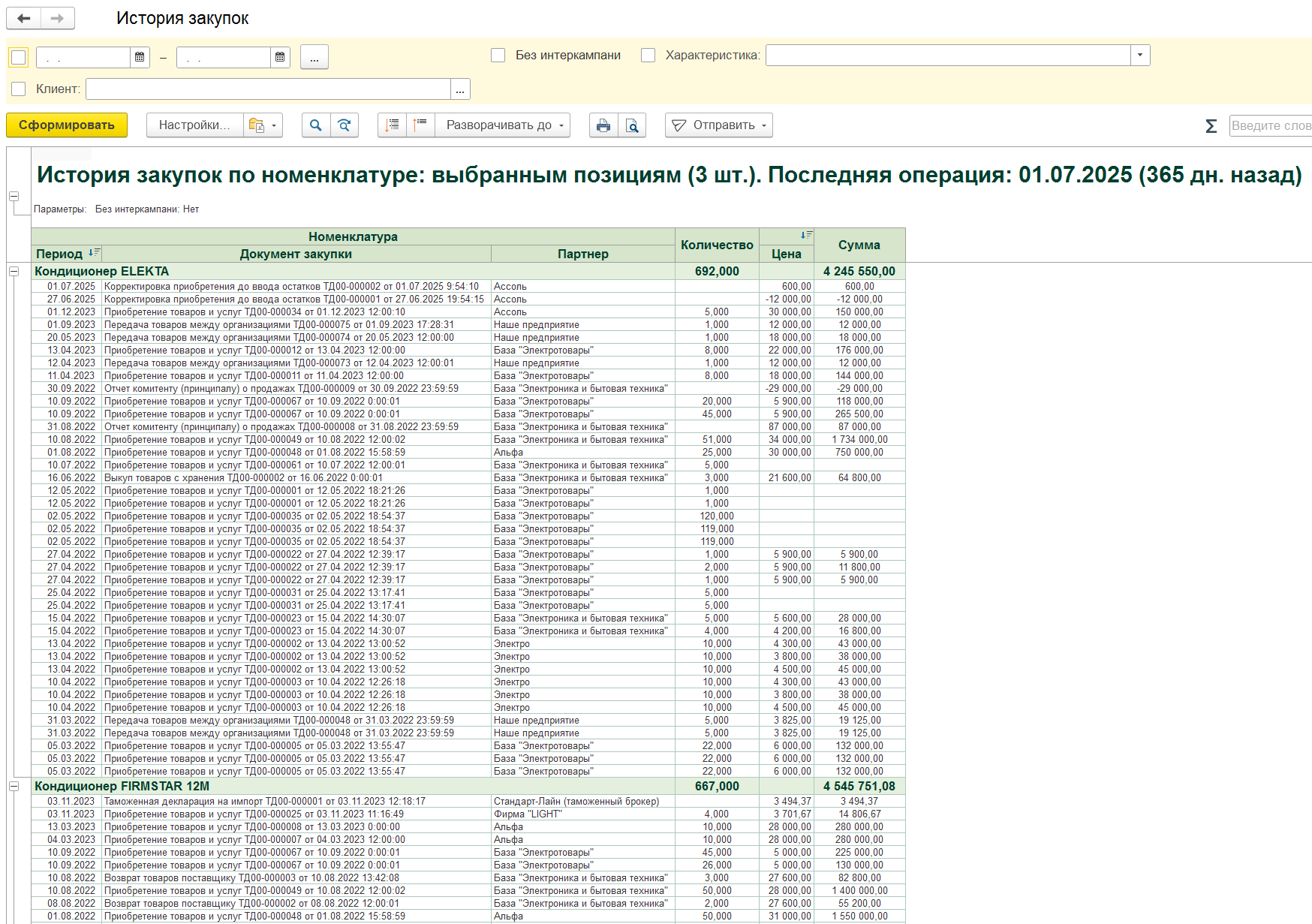Open Клиент selection ellipsis button
Screen dimensions: 1312x924
pyautogui.click(x=460, y=89)
